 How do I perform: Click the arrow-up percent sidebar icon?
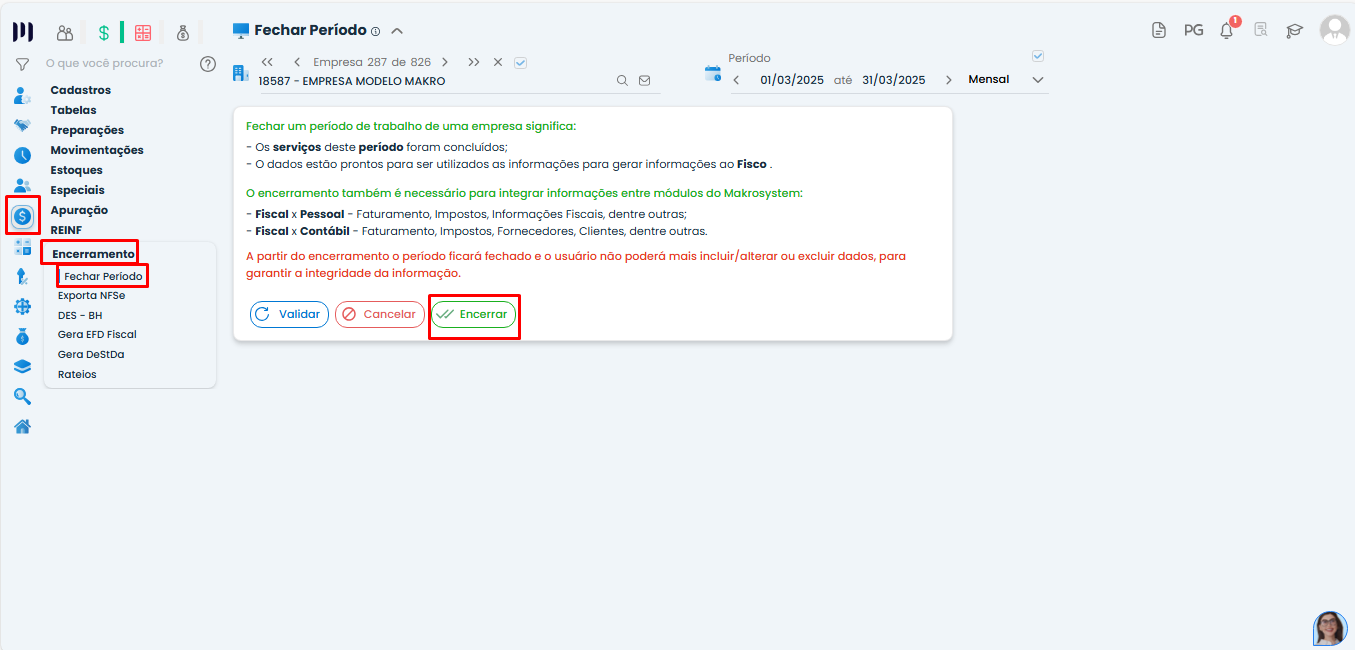[22, 277]
